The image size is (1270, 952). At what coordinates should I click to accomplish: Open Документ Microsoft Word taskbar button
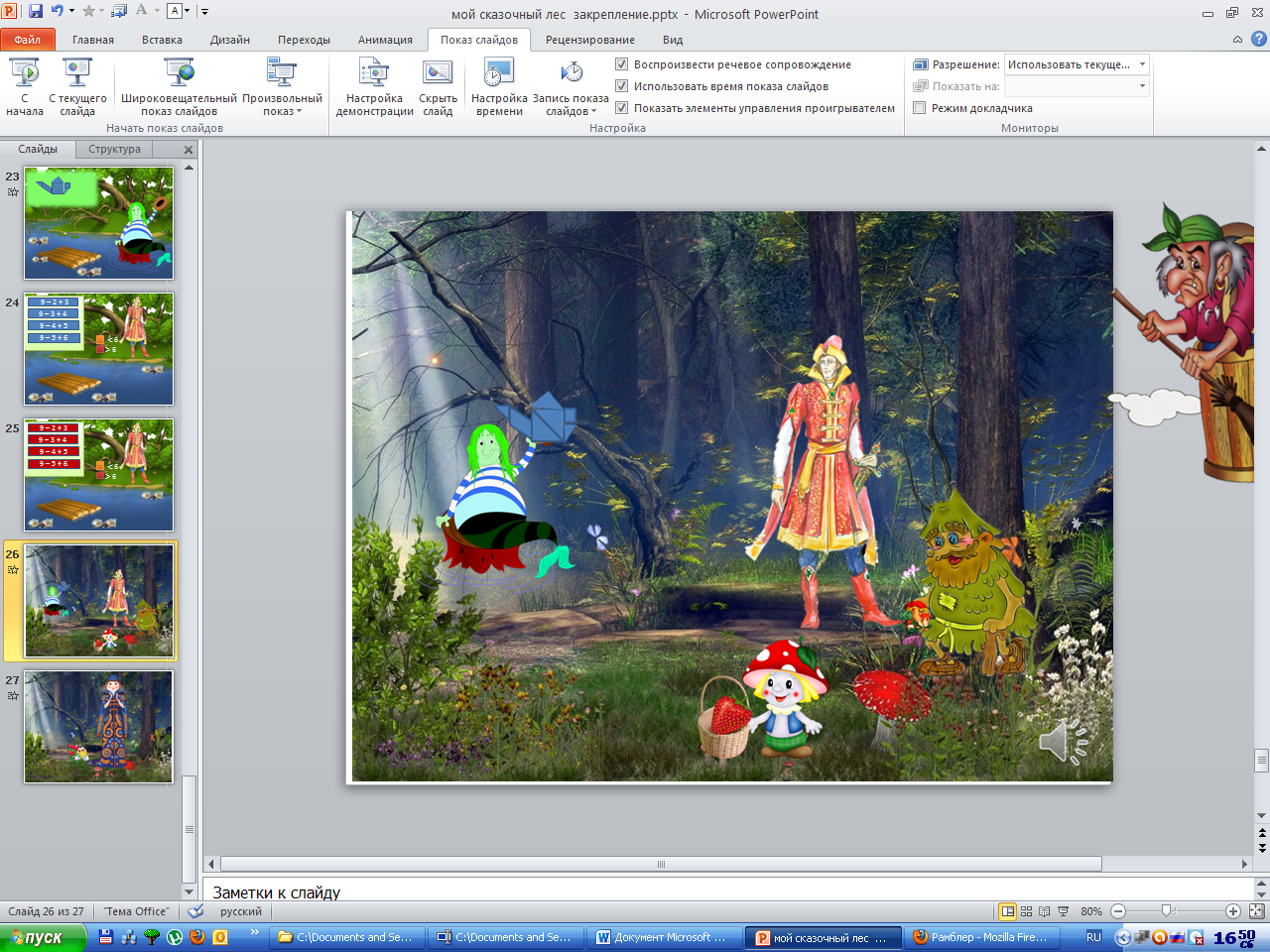click(x=663, y=937)
